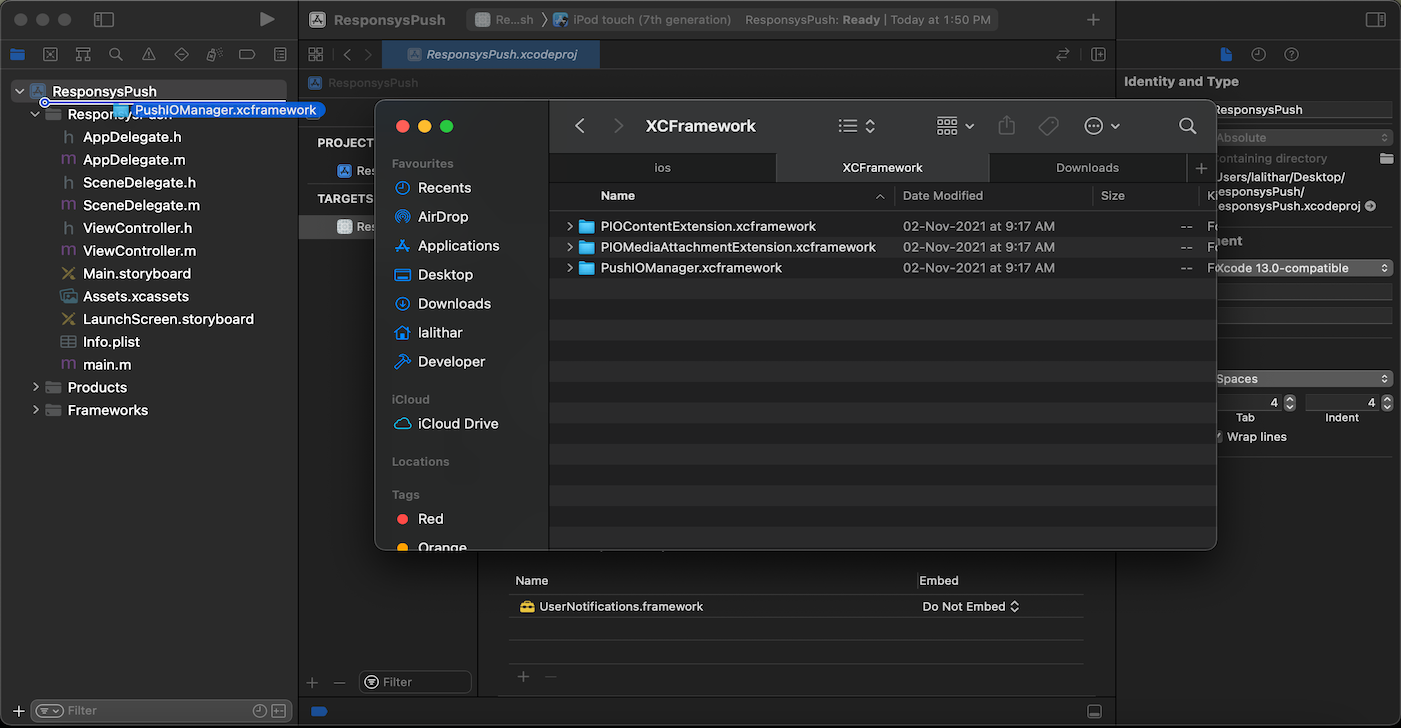The height and width of the screenshot is (728, 1401).
Task: Show recent files filter clock icon
Action: tap(260, 711)
